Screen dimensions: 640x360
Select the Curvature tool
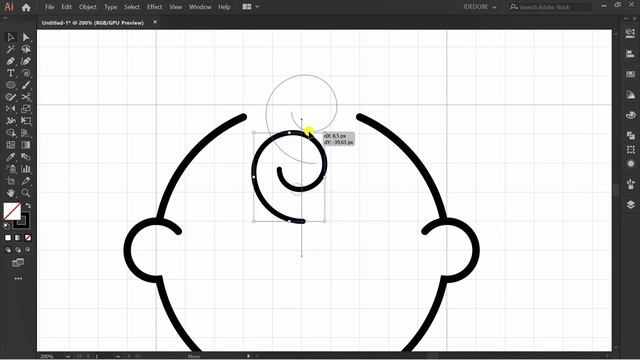(26, 61)
